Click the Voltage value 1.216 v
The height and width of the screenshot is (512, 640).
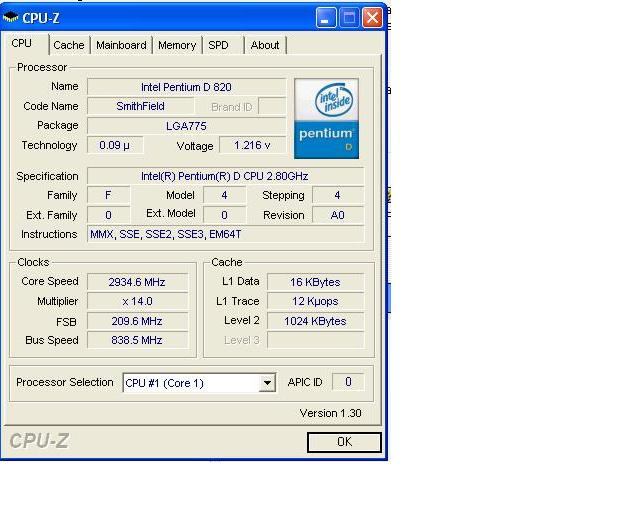(252, 145)
